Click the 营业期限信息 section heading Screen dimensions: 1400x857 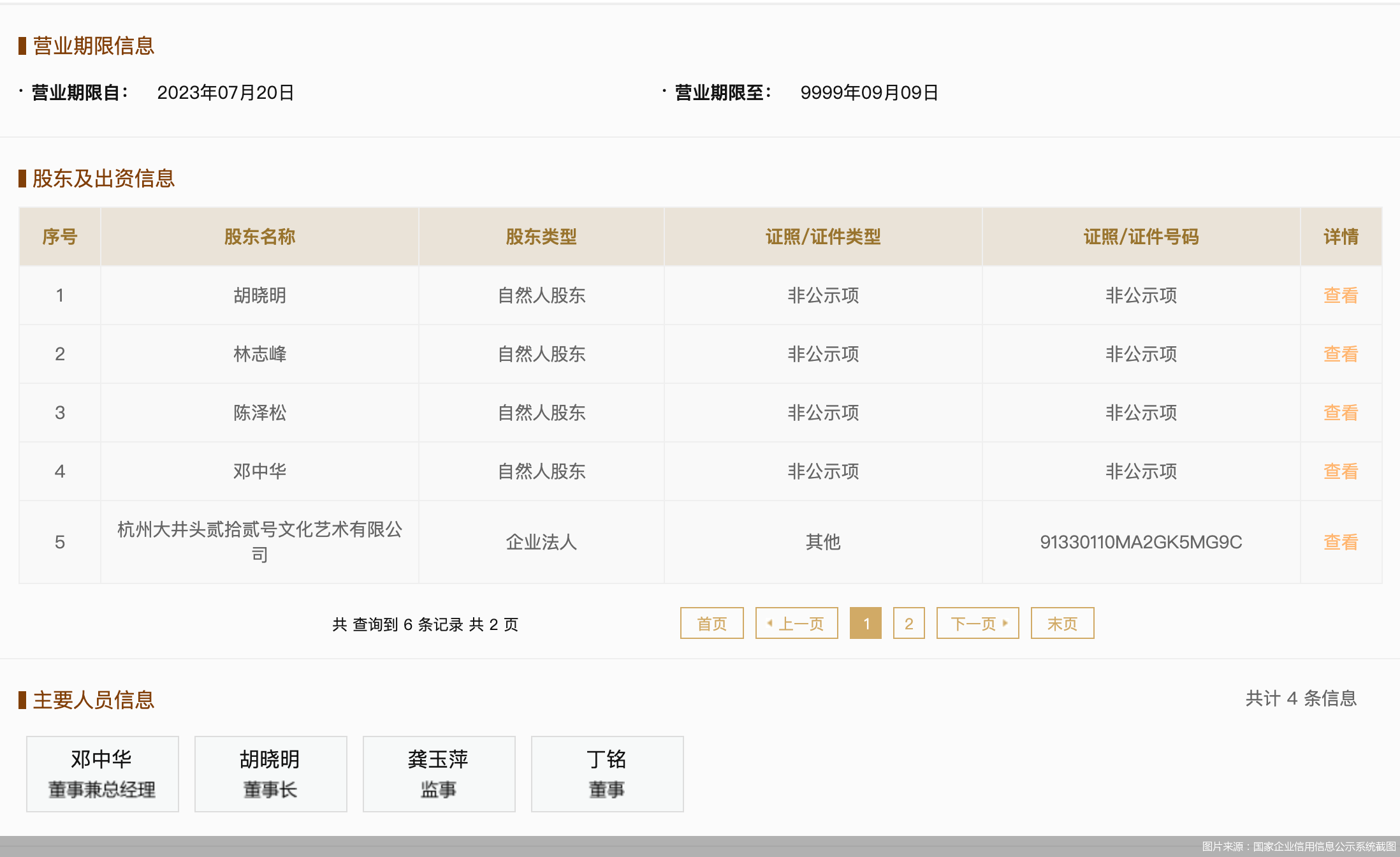coord(94,46)
